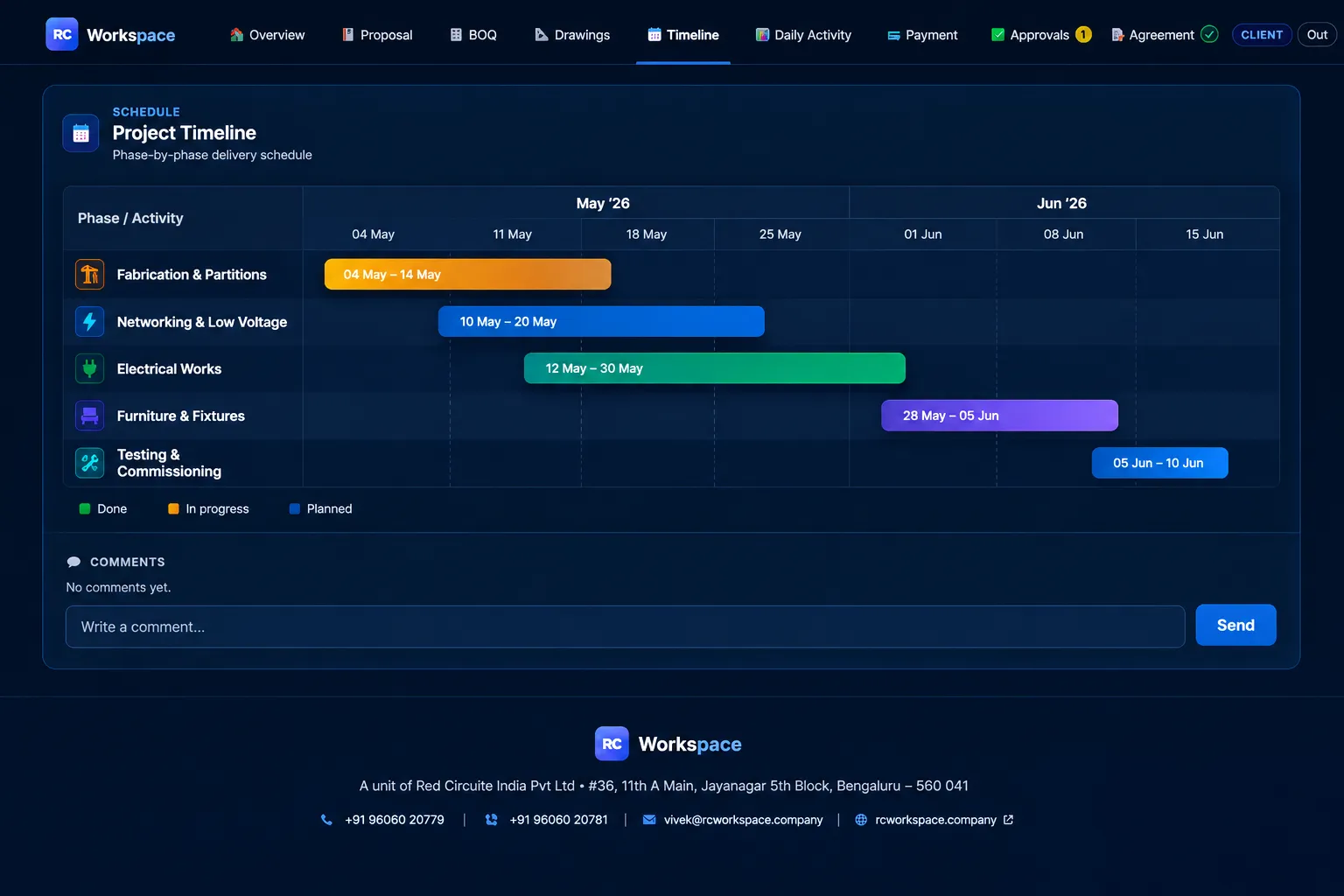Screen dimensions: 1344x896
Task: Click the Project Timeline calendar icon
Action: (80, 134)
